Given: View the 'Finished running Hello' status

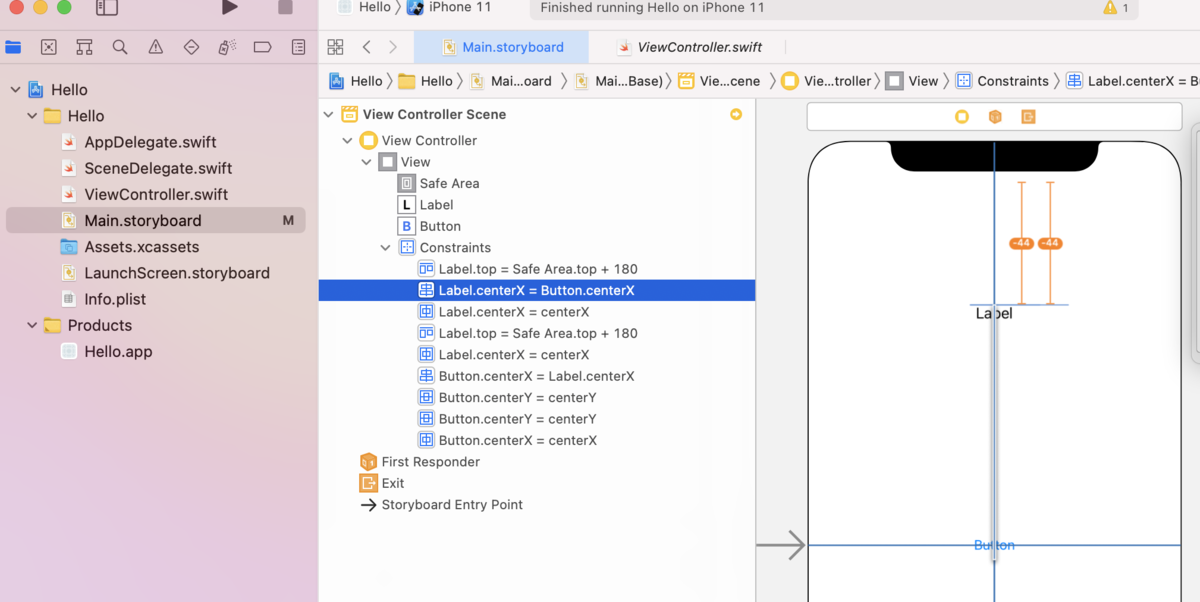Looking at the screenshot, I should (x=652, y=7).
